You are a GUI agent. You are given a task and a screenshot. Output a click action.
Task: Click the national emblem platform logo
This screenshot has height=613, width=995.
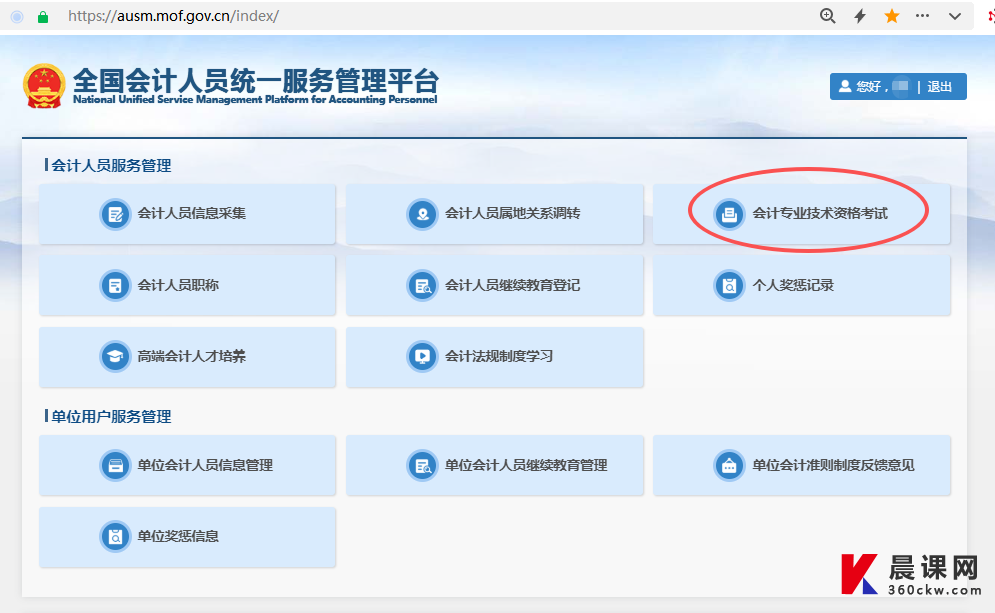pyautogui.click(x=44, y=86)
